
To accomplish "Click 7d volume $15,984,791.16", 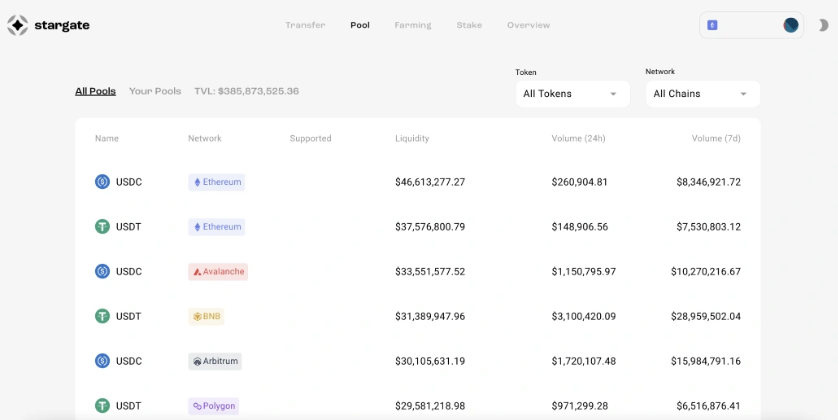I will click(x=706, y=362).
